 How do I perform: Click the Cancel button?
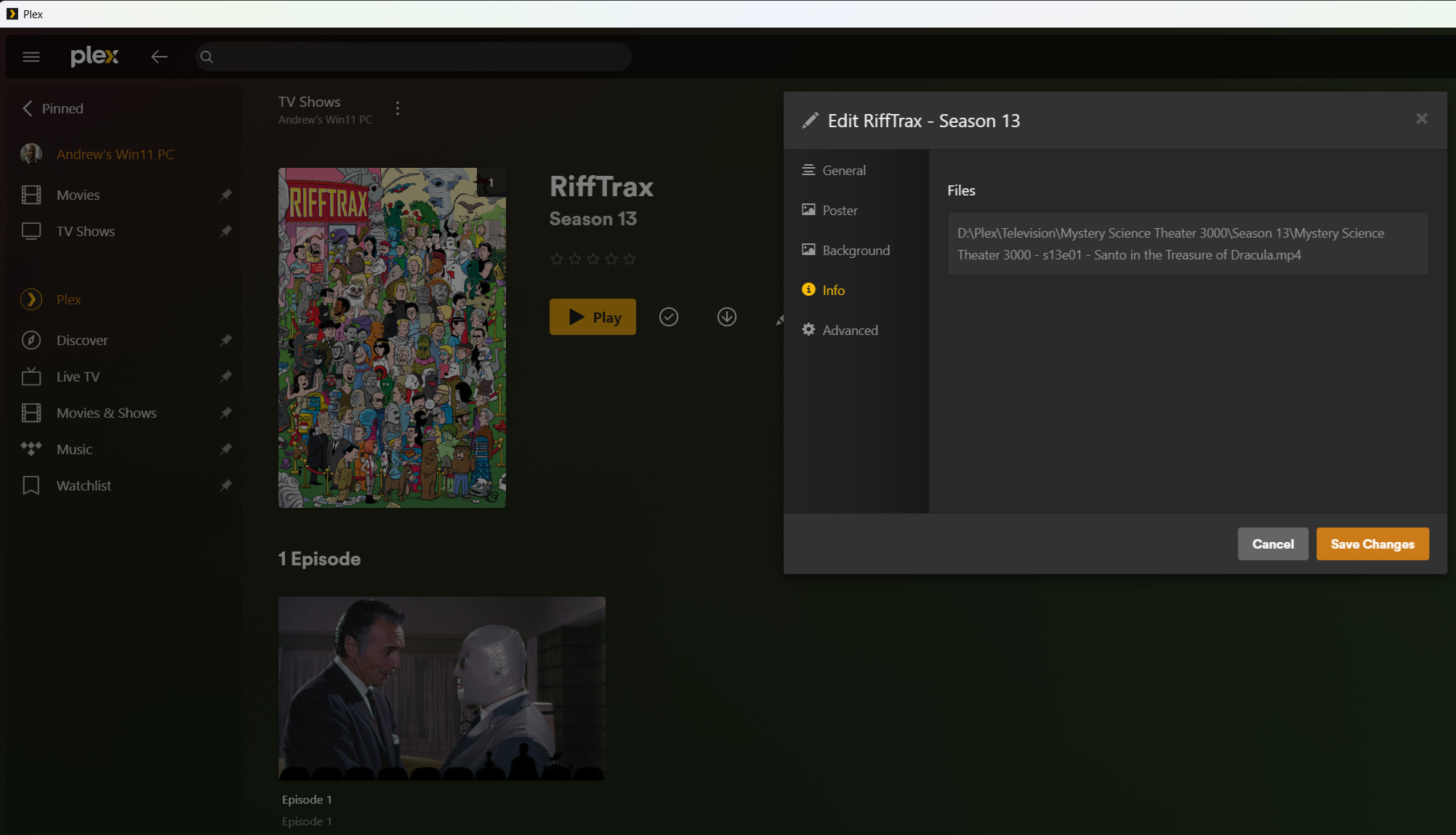[x=1272, y=544]
